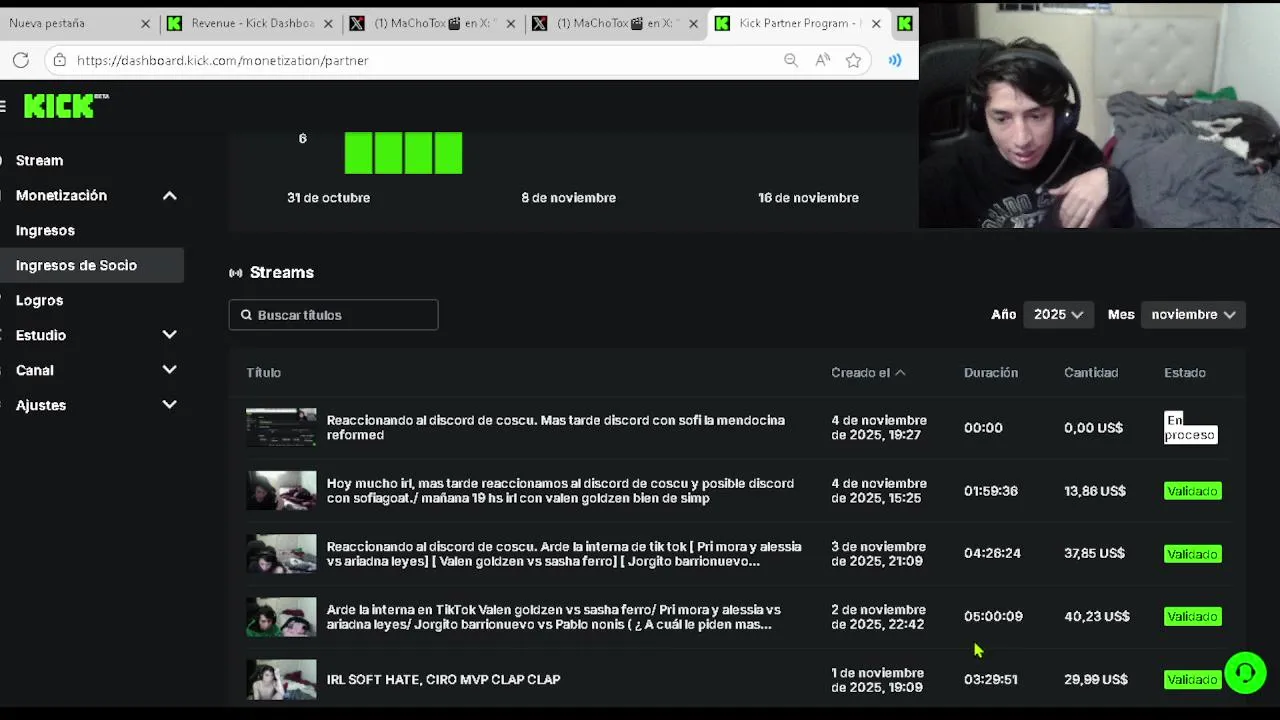Click the 05:00:09 duration cell

(x=993, y=616)
